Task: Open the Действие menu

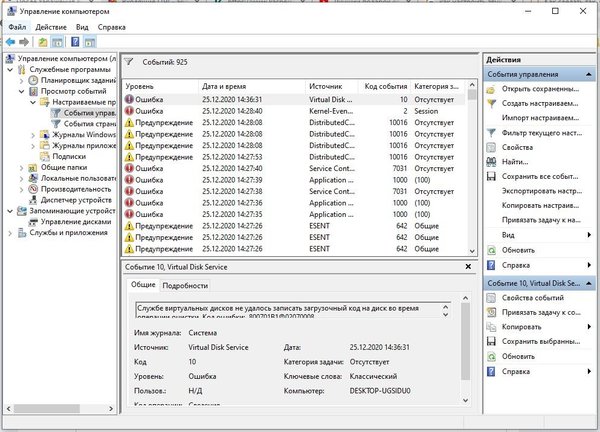Action: coord(50,26)
